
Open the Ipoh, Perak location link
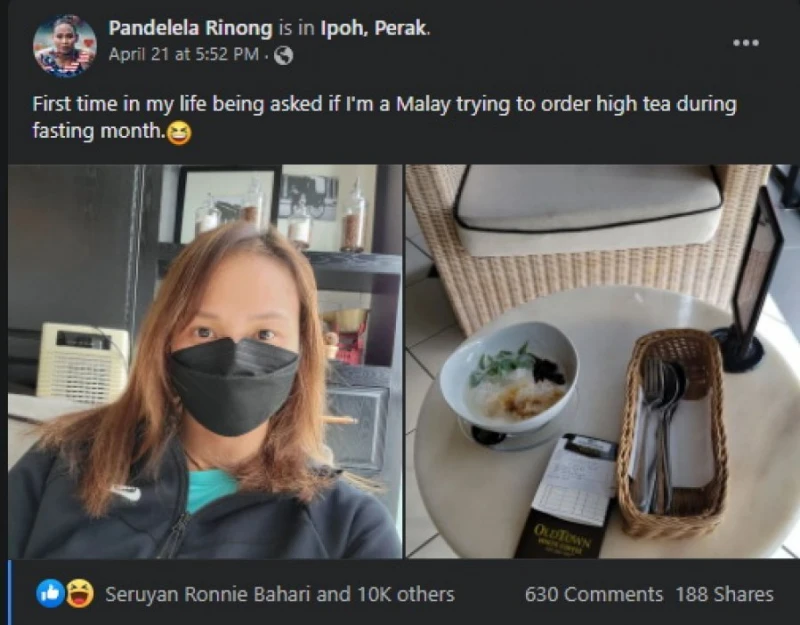[373, 28]
